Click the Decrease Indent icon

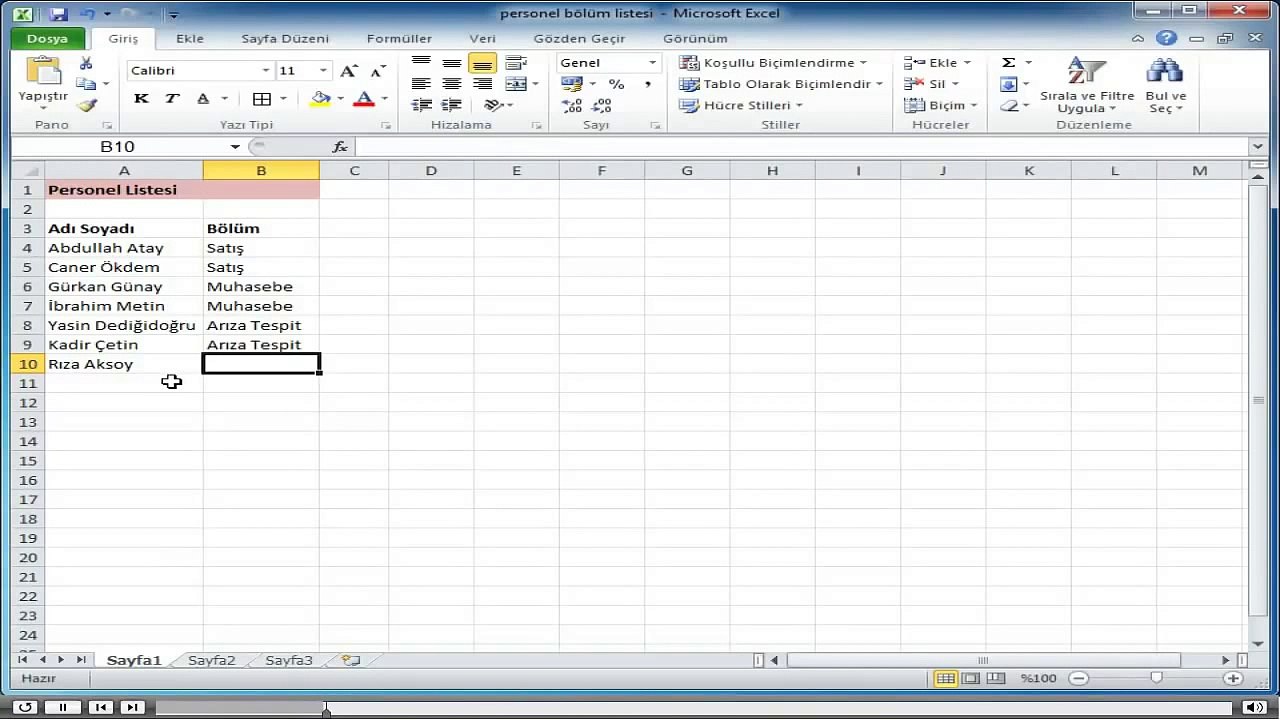[422, 105]
